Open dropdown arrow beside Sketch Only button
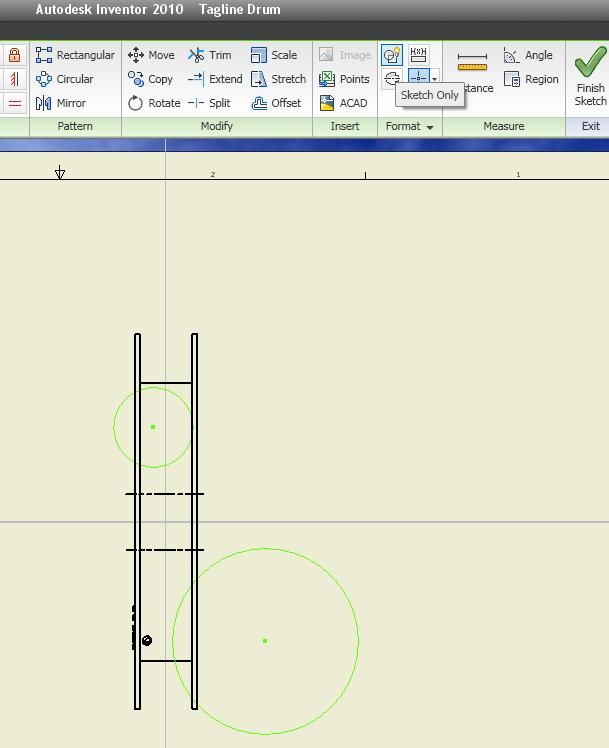Viewport: 609px width, 748px height. coord(434,78)
